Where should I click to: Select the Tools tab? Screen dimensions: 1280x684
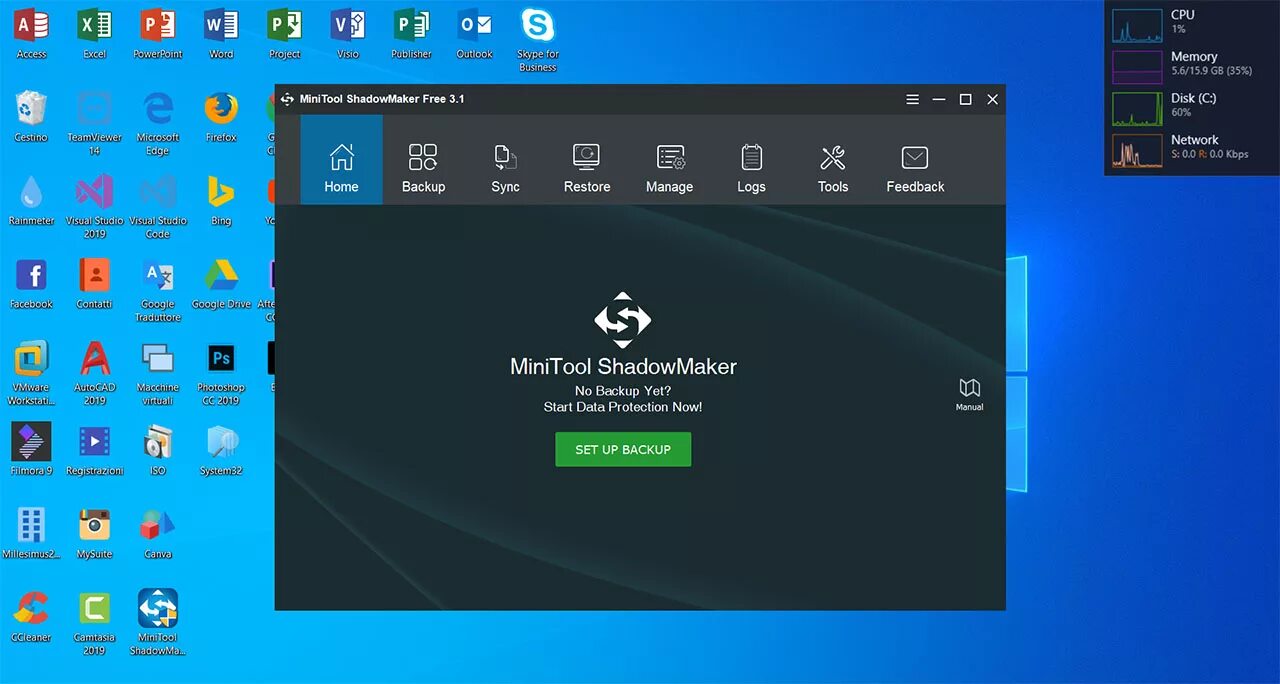833,160
